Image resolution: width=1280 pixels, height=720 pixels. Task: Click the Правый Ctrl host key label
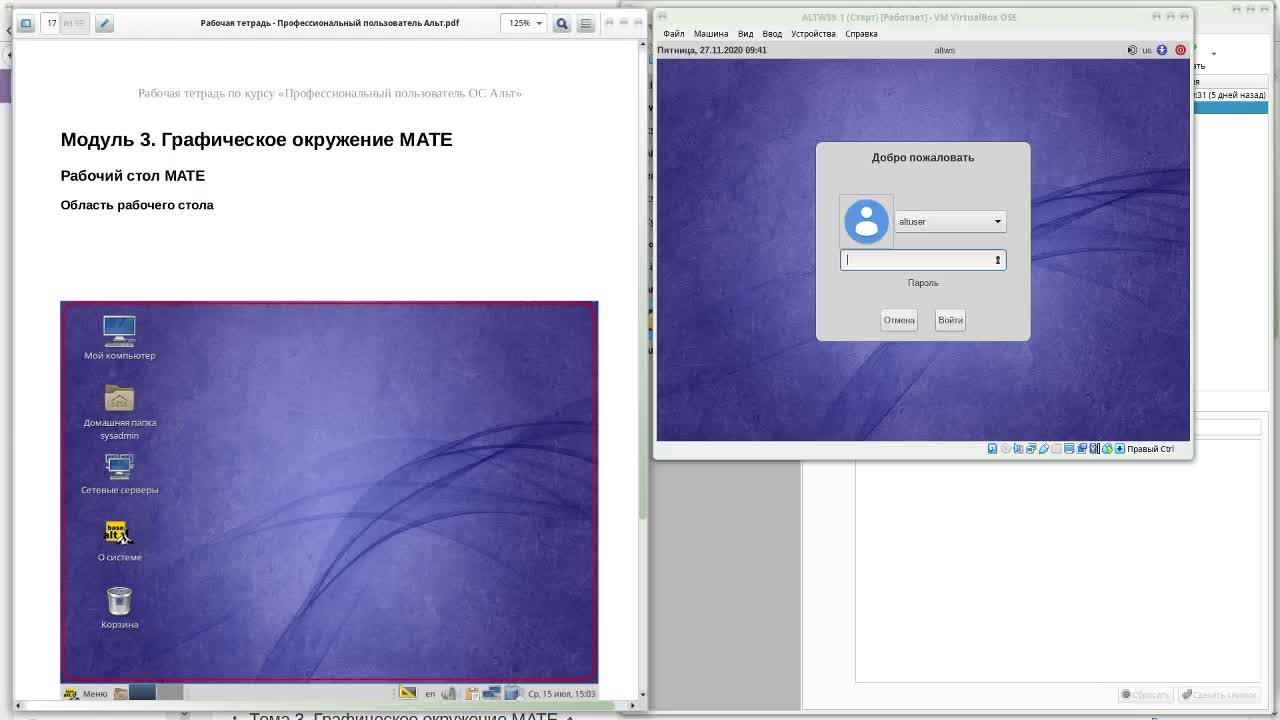tap(1151, 449)
